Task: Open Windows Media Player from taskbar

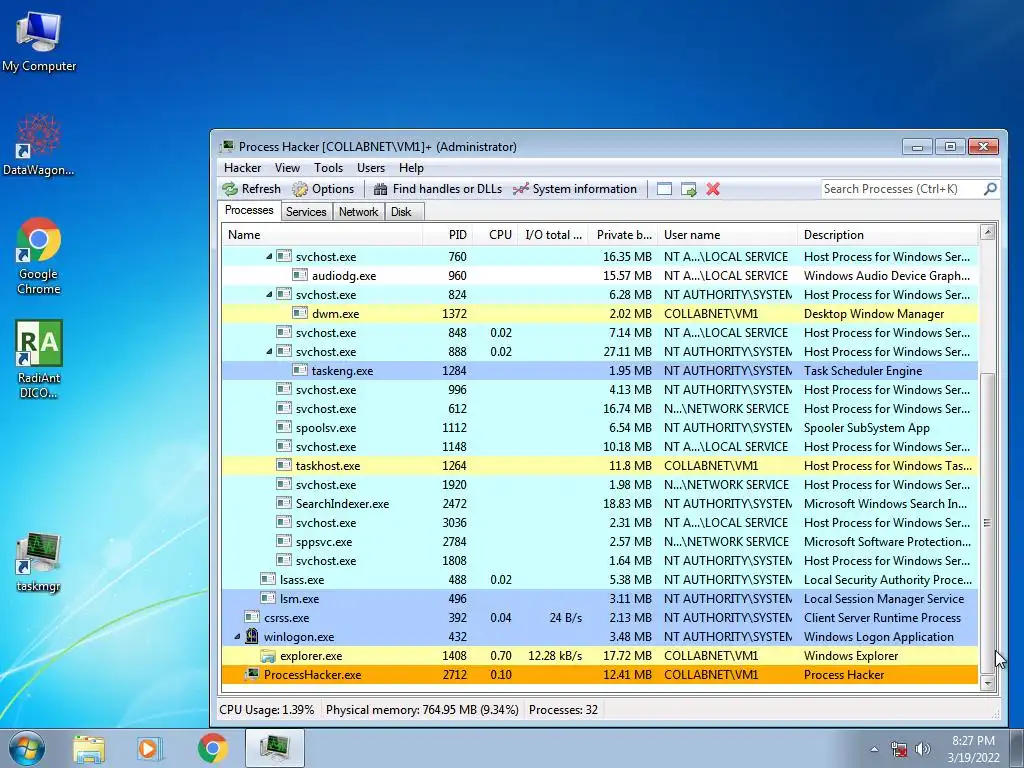Action: coord(150,749)
